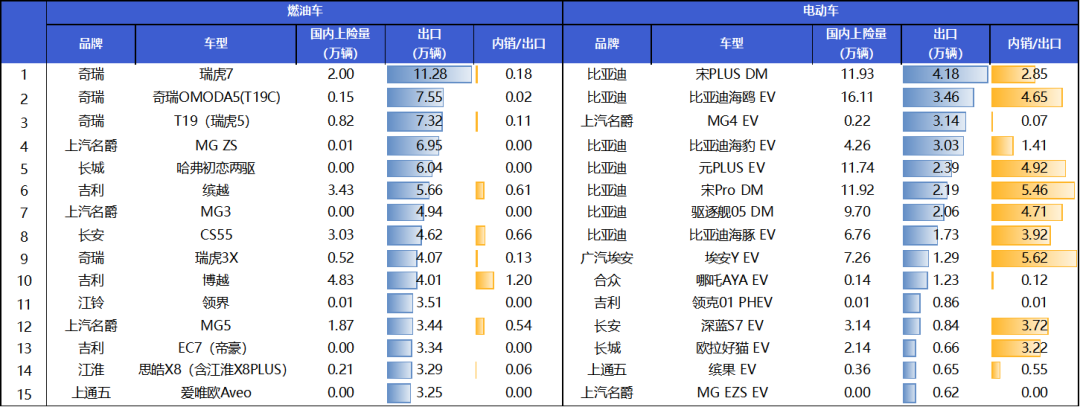Select the 思皓X8（含江淮X8PLUS）cell
The width and height of the screenshot is (1080, 407).
pyautogui.click(x=216, y=370)
